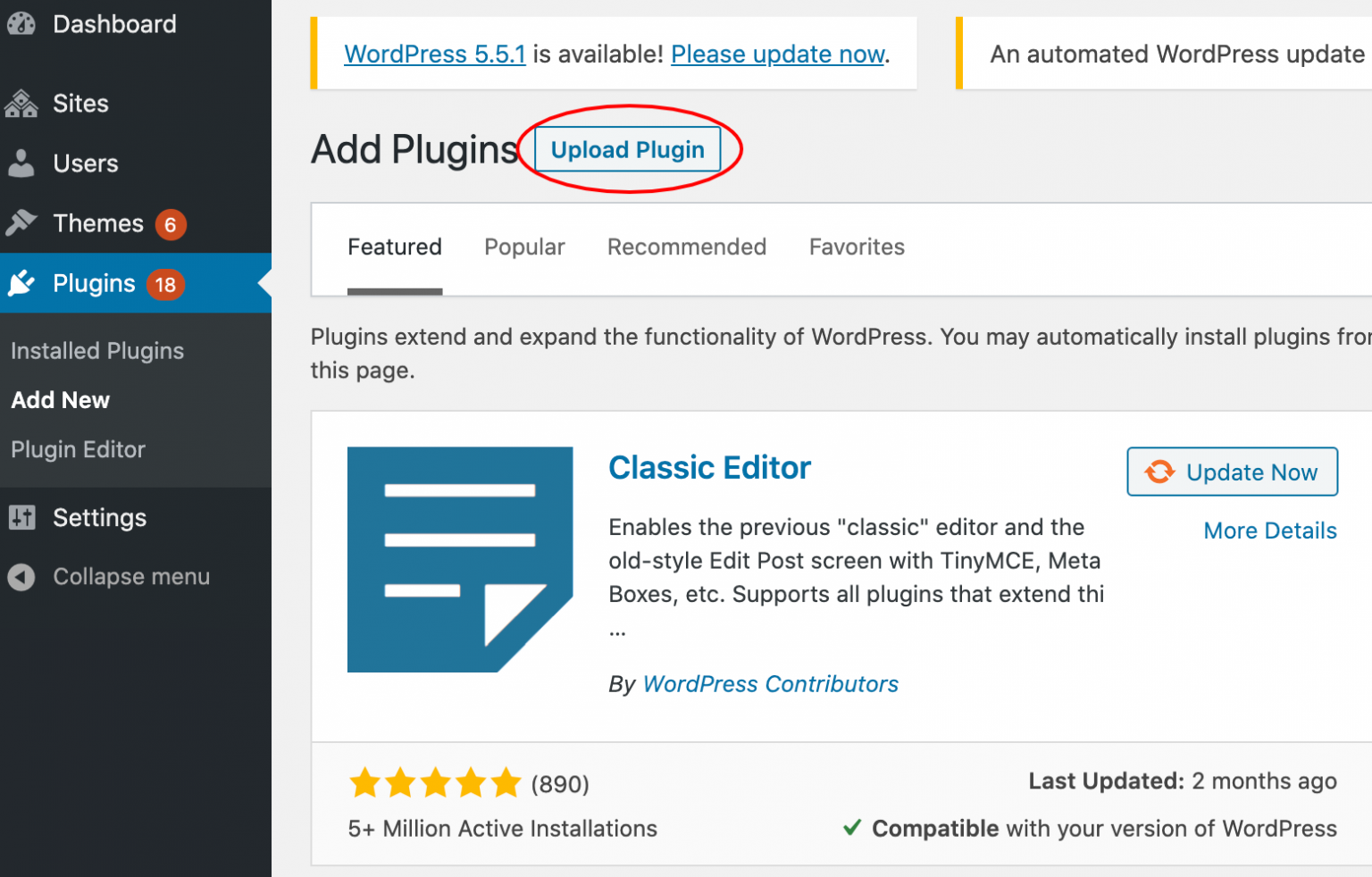Open Plugin Editor in the sidebar
The width and height of the screenshot is (1372, 877).
pyautogui.click(x=78, y=449)
